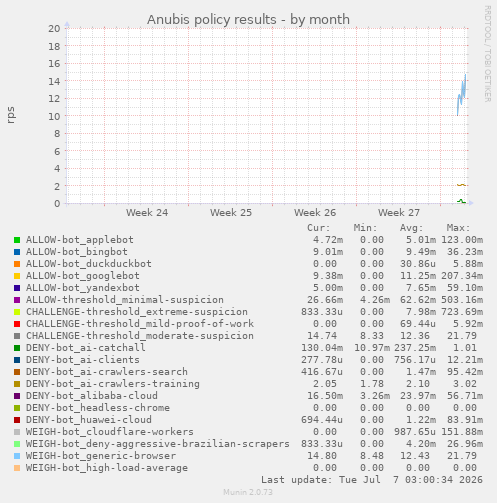Click the DENY-bot_ai-catchall dark green swatch
The width and height of the screenshot is (497, 503).
coord(17,348)
